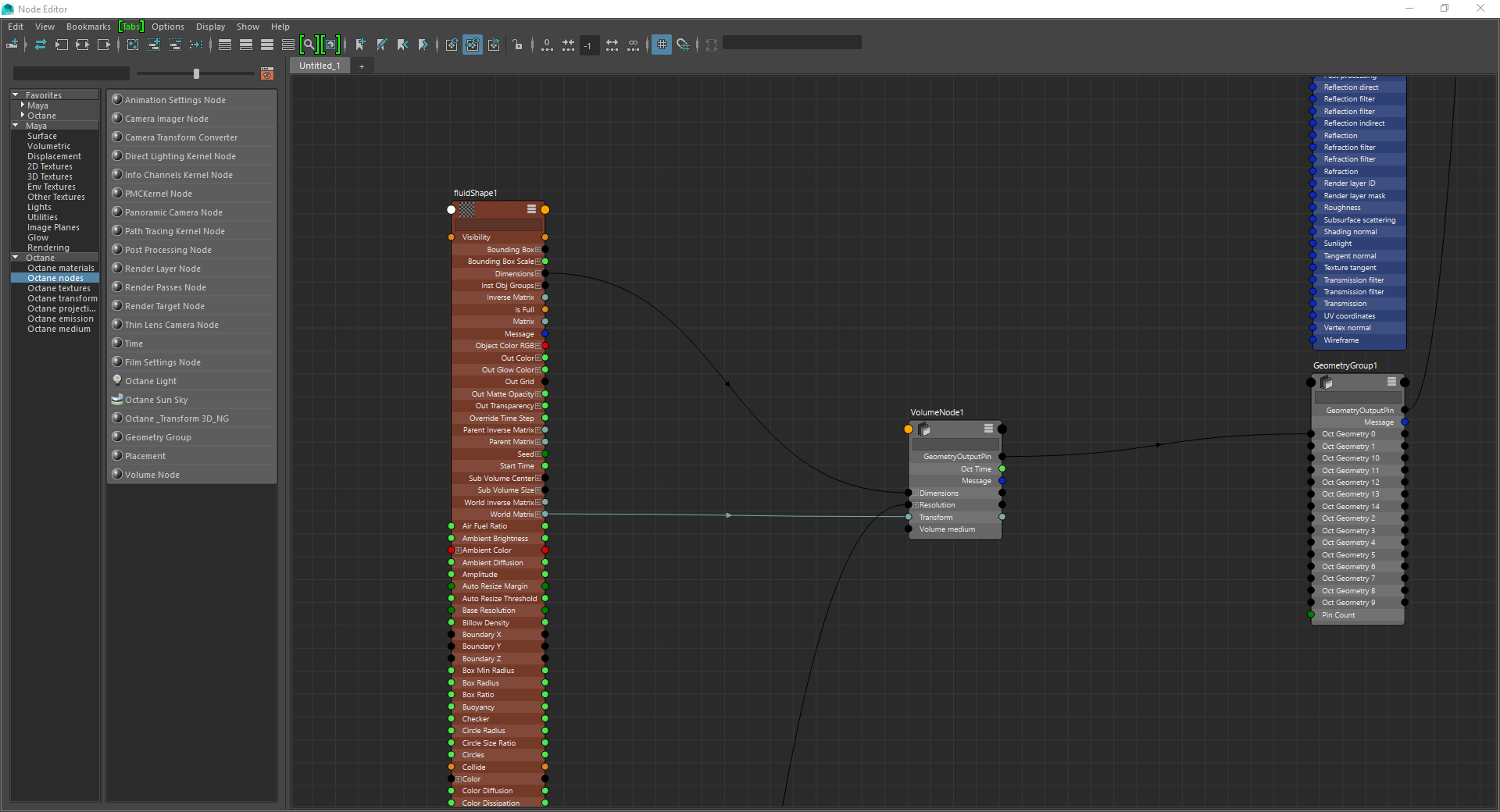Toggle the highlighted pin-nodes eye icon
This screenshot has width=1500, height=812.
pos(473,45)
